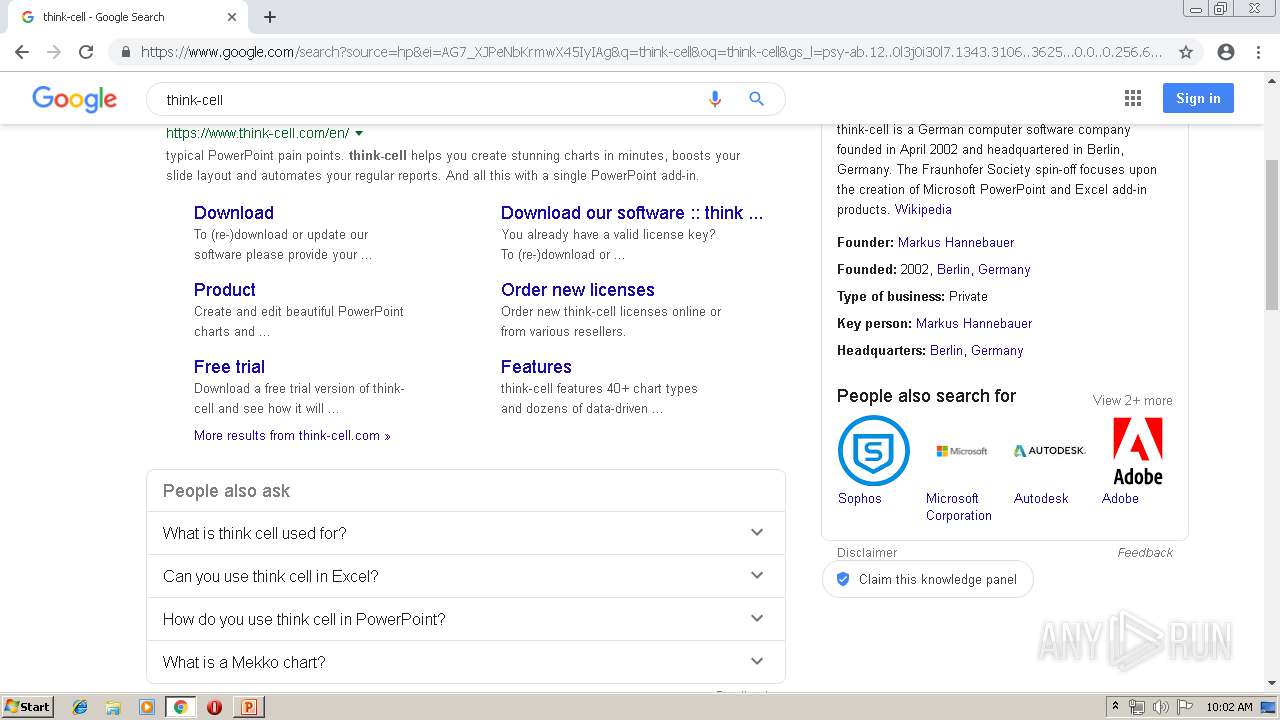Launch Internet Explorer from taskbar

tap(80, 707)
